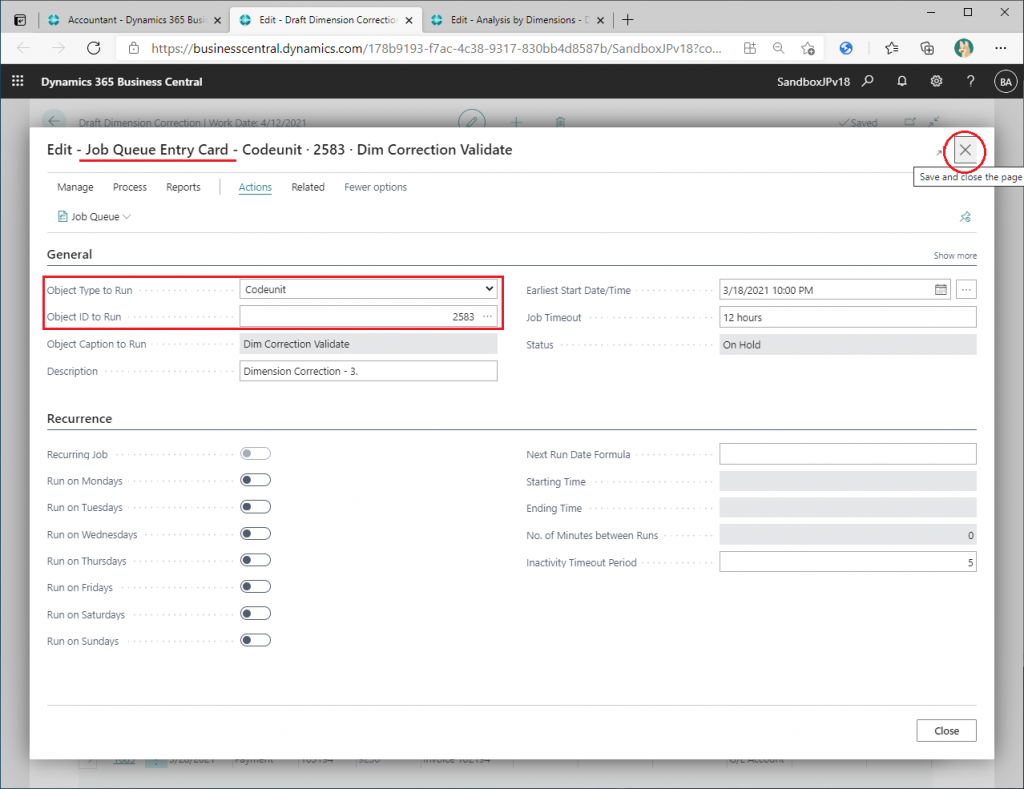Close the Draft Dimension Correction browser tab
The width and height of the screenshot is (1024, 789).
pyautogui.click(x=409, y=20)
